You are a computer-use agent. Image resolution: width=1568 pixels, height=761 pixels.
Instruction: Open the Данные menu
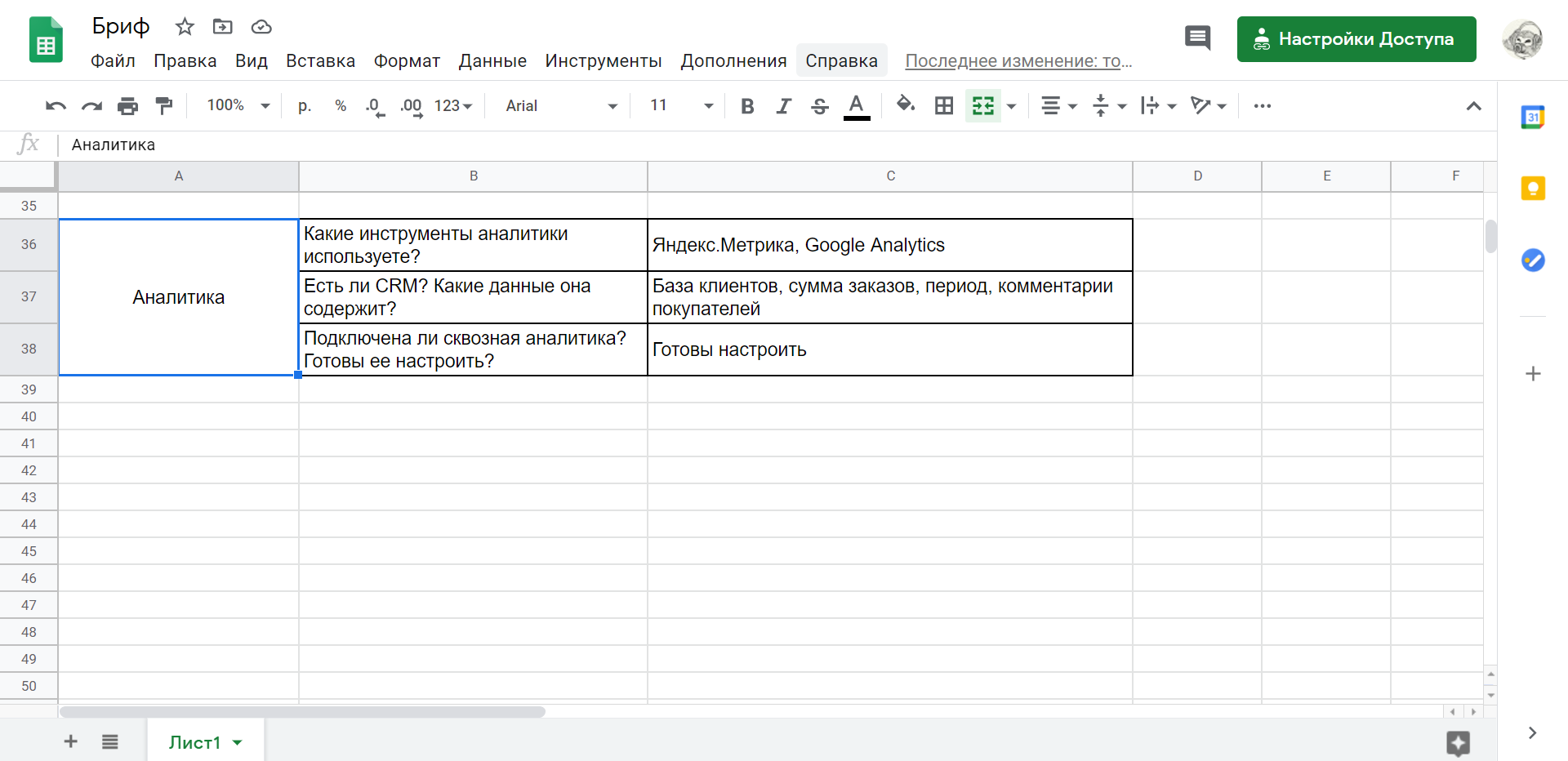pyautogui.click(x=492, y=61)
